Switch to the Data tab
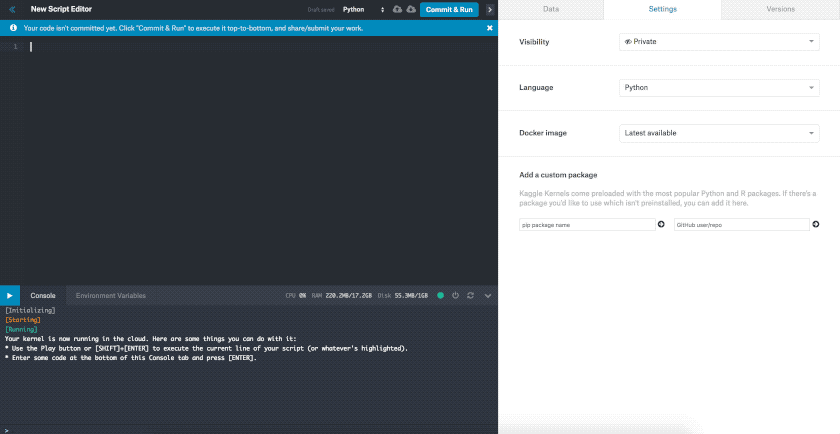This screenshot has height=434, width=840. tap(551, 10)
